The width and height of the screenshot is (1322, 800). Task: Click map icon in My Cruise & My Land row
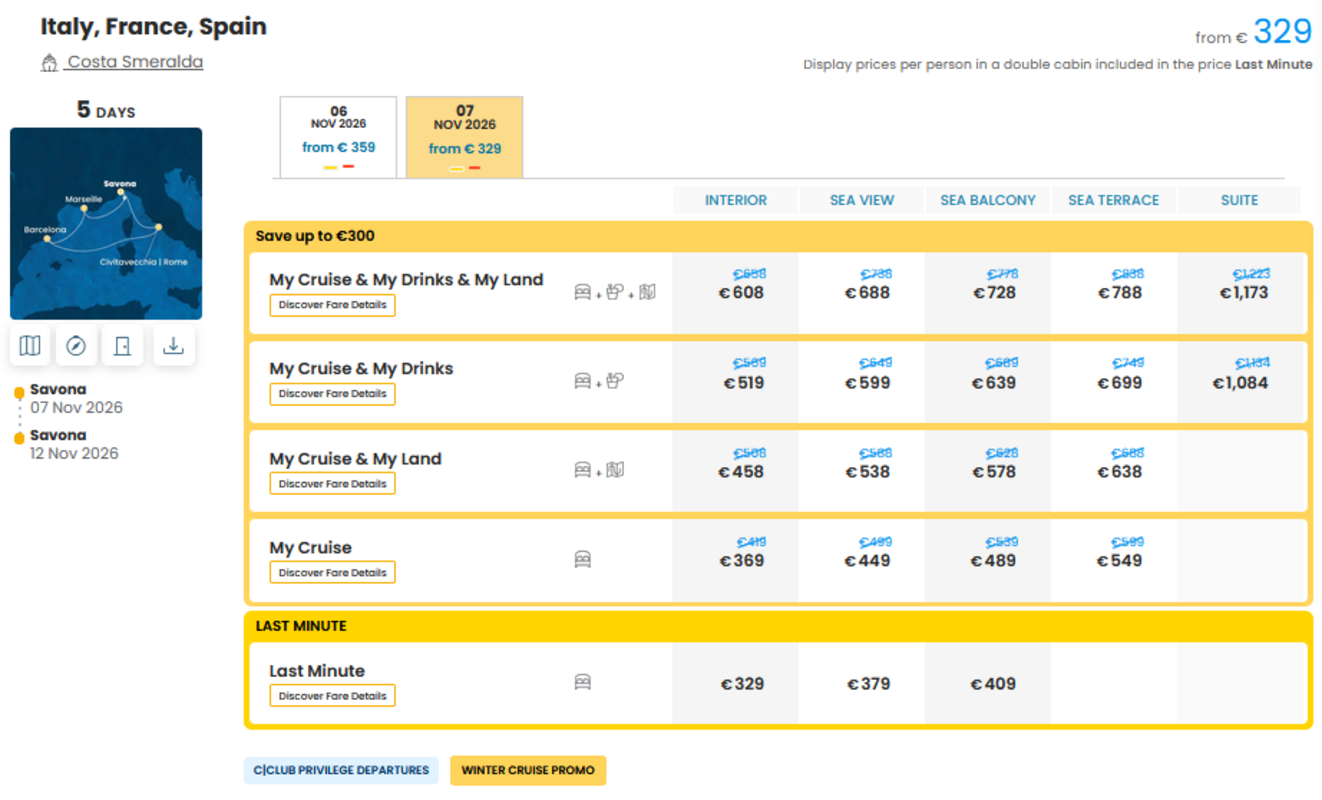615,470
